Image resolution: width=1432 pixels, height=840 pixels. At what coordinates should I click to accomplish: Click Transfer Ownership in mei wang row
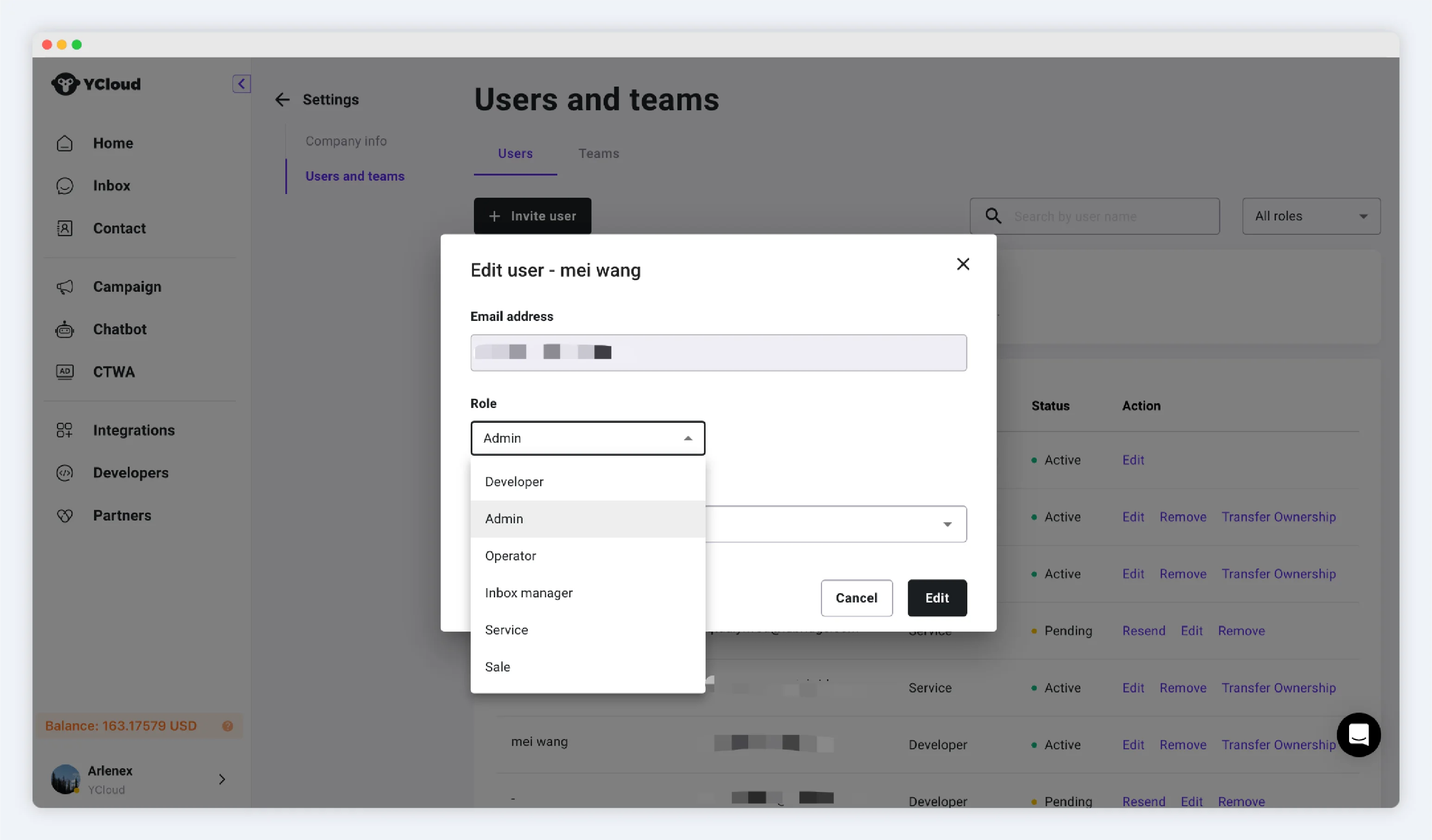[1279, 745]
